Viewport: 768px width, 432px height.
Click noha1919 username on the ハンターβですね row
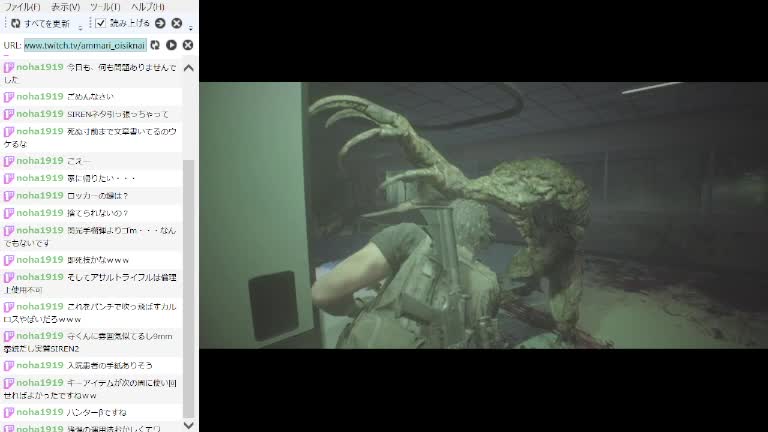click(x=40, y=412)
